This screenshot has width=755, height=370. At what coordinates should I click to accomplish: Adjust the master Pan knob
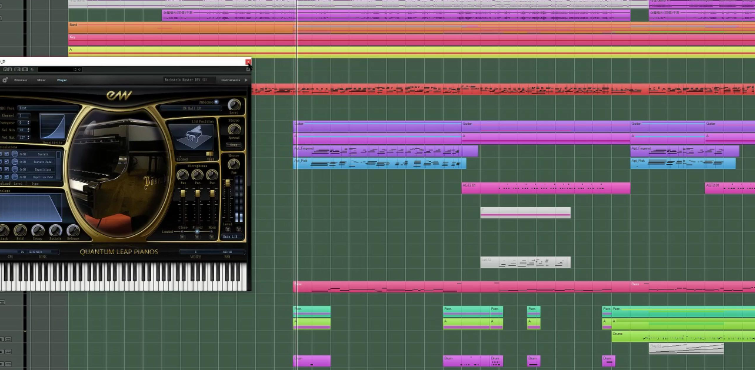[234, 164]
